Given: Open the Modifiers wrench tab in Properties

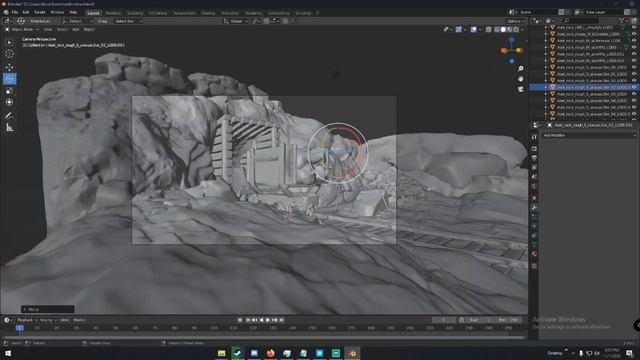Looking at the screenshot, I should click(534, 207).
